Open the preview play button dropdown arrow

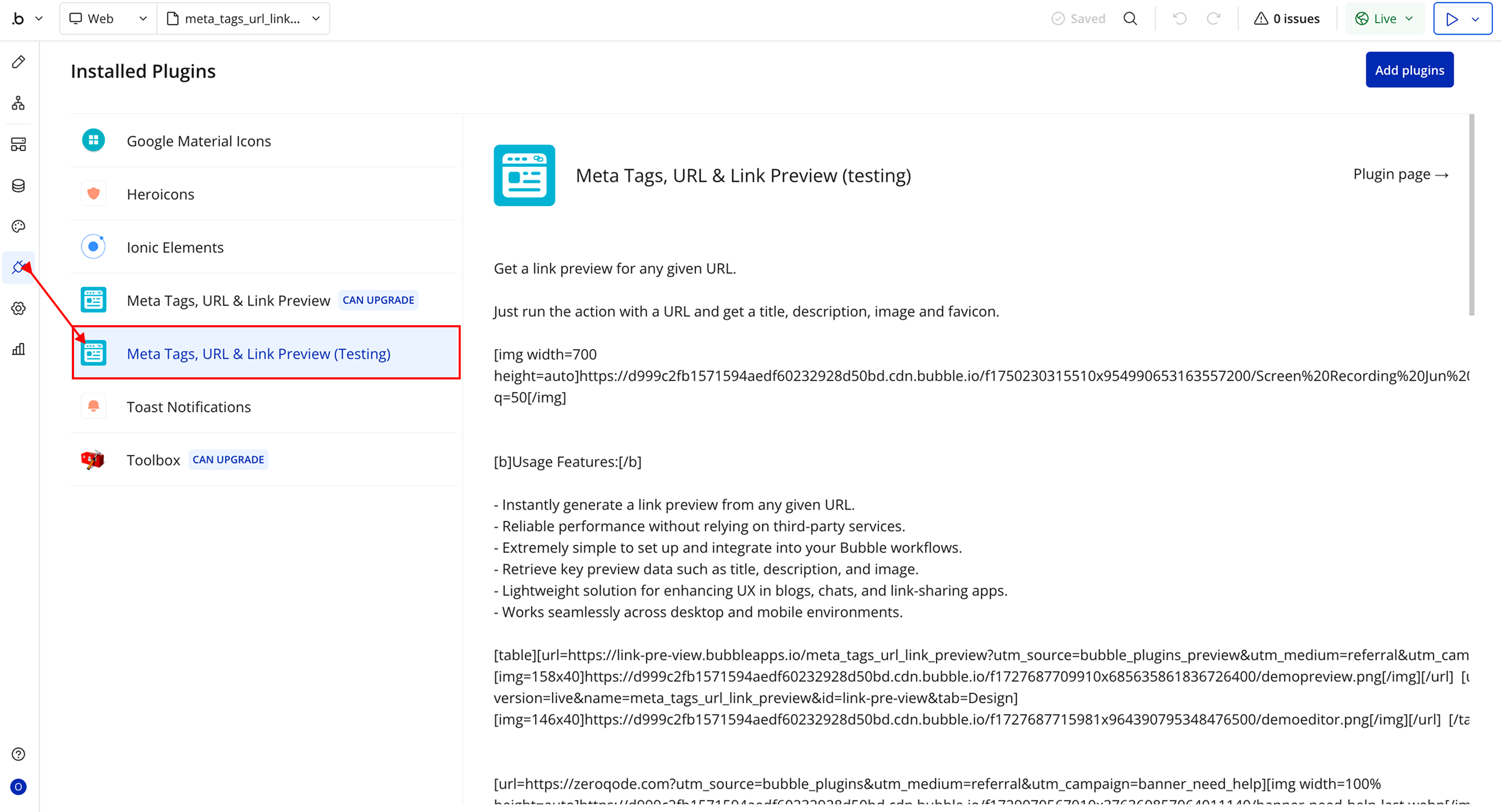[x=1475, y=19]
